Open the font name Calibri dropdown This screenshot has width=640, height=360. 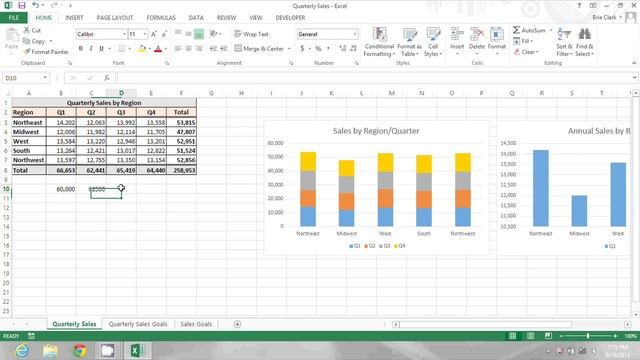tap(124, 34)
